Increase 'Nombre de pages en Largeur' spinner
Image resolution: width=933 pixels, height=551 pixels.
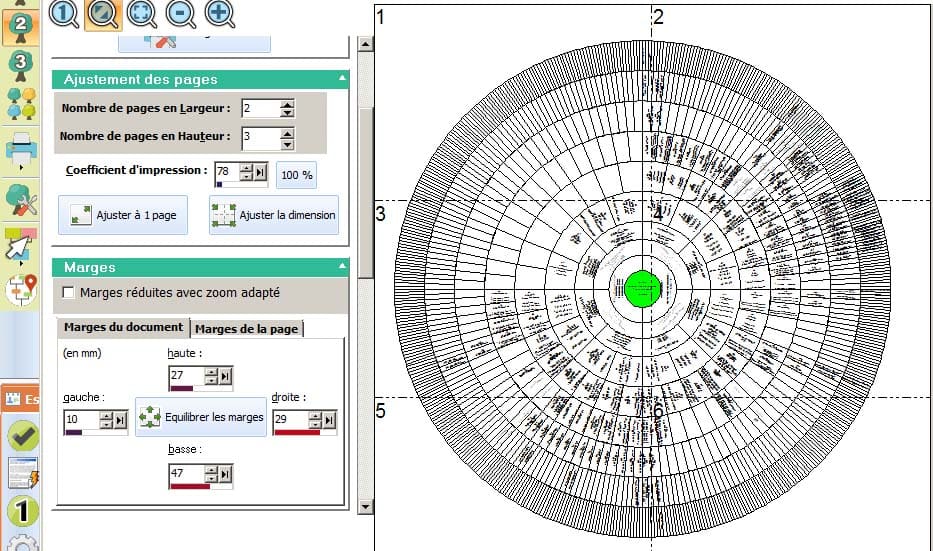click(288, 103)
